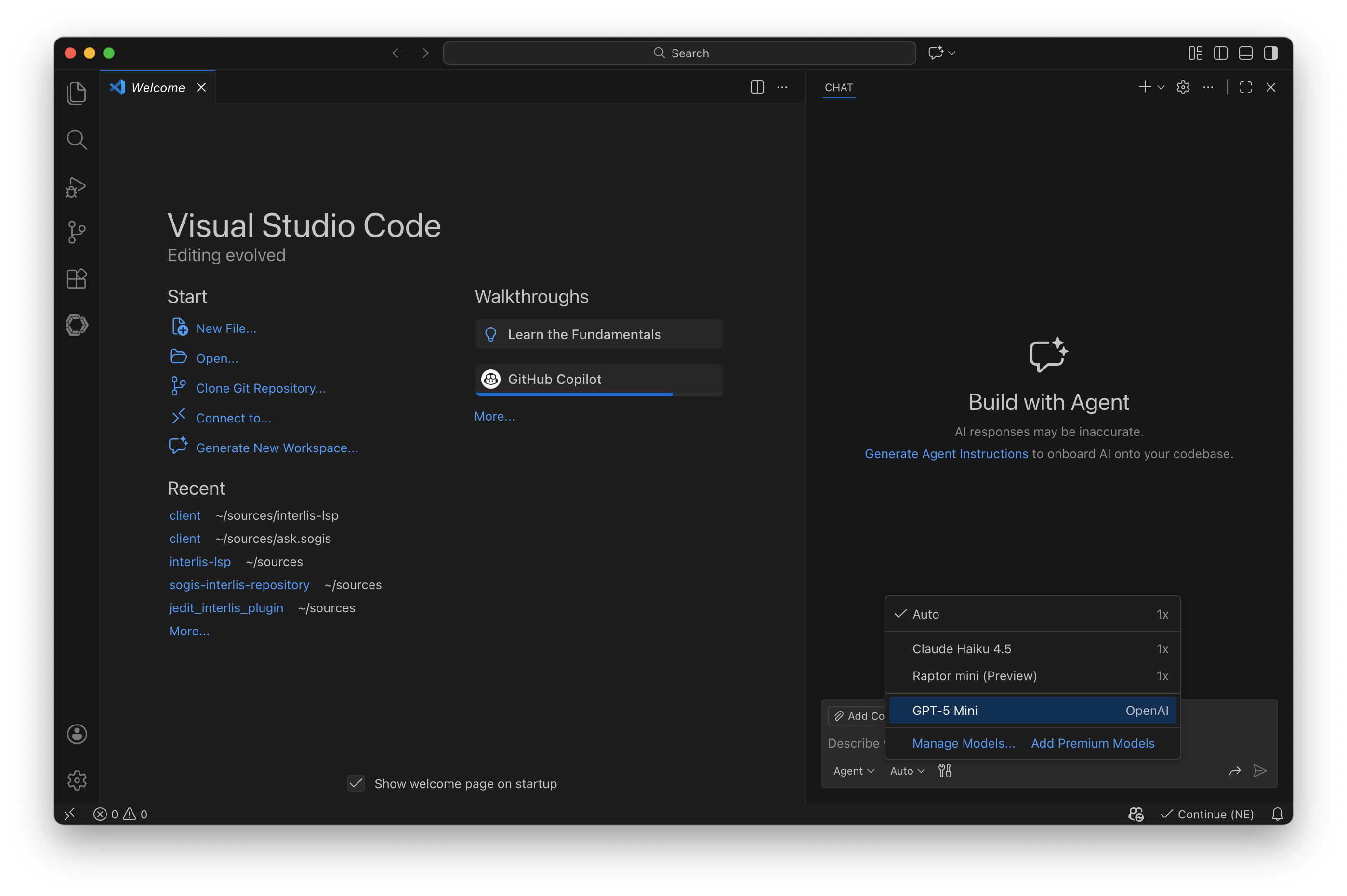Open the Source Control view
This screenshot has height=896, width=1347.
click(x=77, y=231)
